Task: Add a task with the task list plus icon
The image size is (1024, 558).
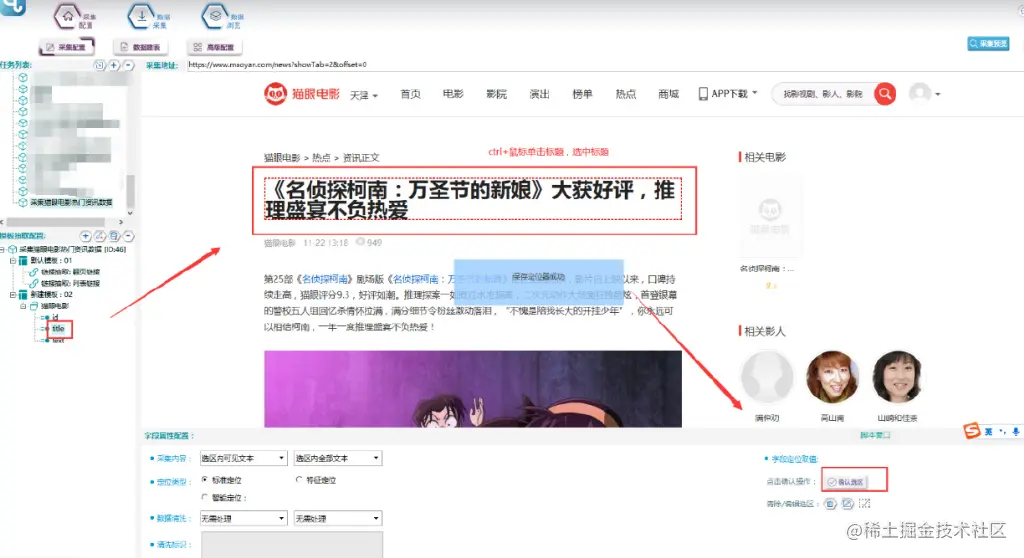Action: coord(114,65)
